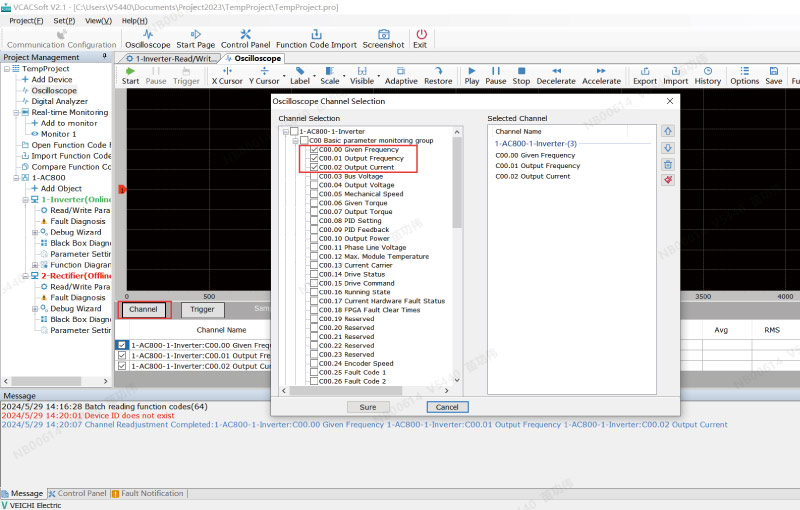Check C00.05 Mechanical Speed channel
800x510 pixels.
314,194
